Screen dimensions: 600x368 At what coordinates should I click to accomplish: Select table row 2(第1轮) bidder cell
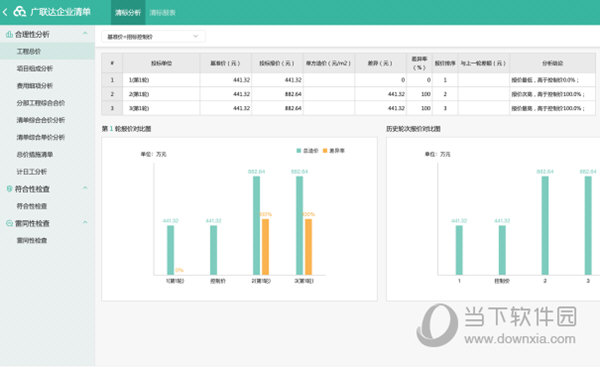point(161,94)
